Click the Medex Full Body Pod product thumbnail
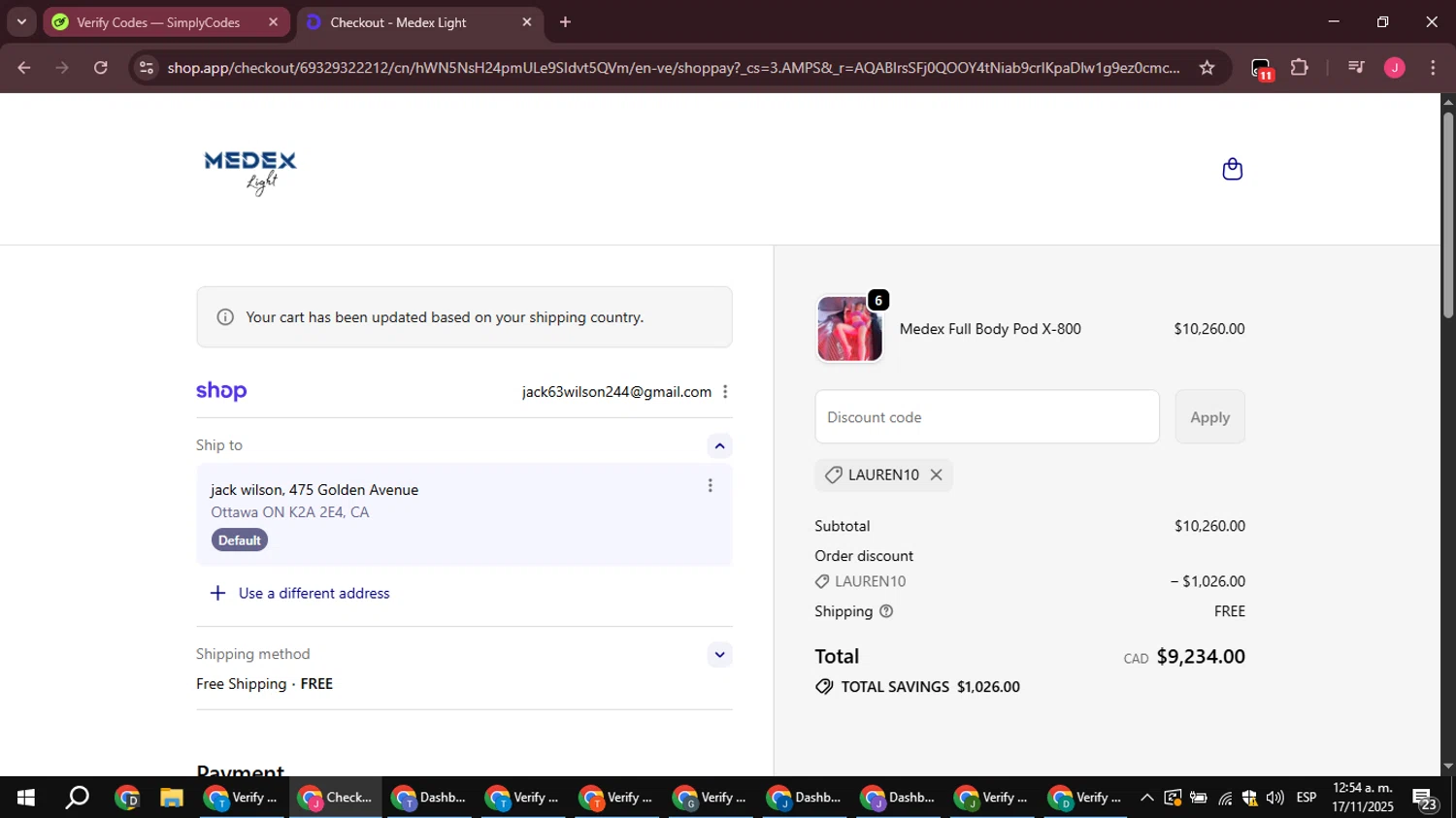This screenshot has height=818, width=1456. [x=849, y=329]
